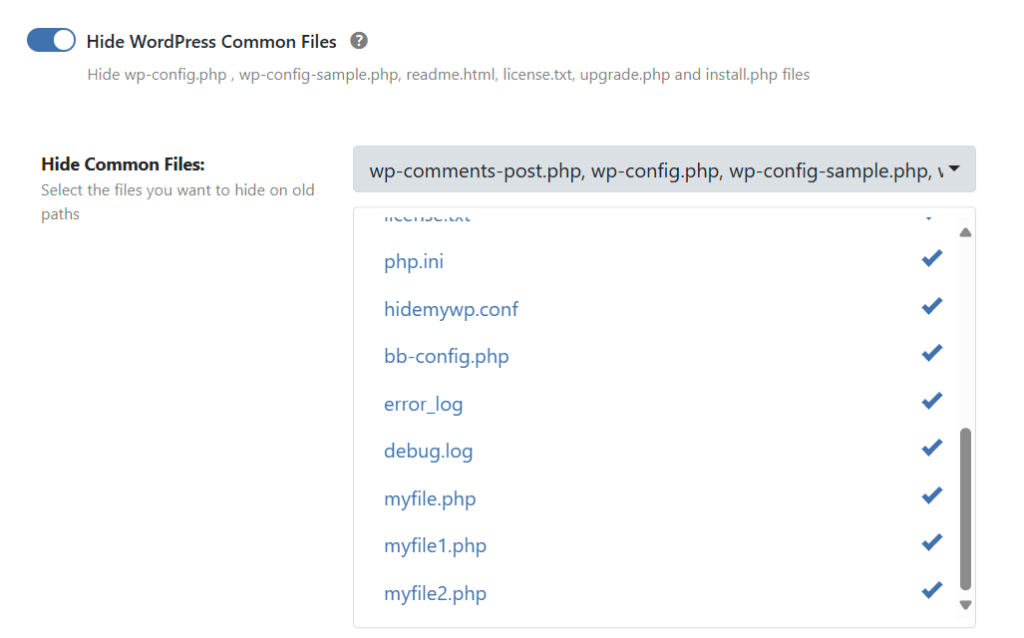Uncheck hidemywp.conf in the file list
Image resolution: width=1024 pixels, height=638 pixels.
click(931, 305)
